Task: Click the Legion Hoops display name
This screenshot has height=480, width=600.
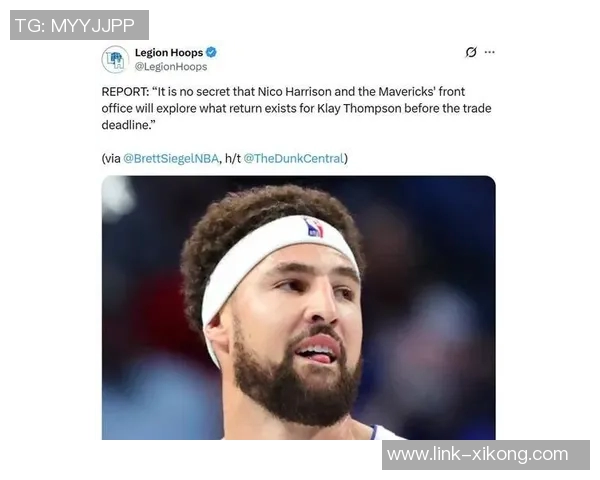Action: (169, 52)
